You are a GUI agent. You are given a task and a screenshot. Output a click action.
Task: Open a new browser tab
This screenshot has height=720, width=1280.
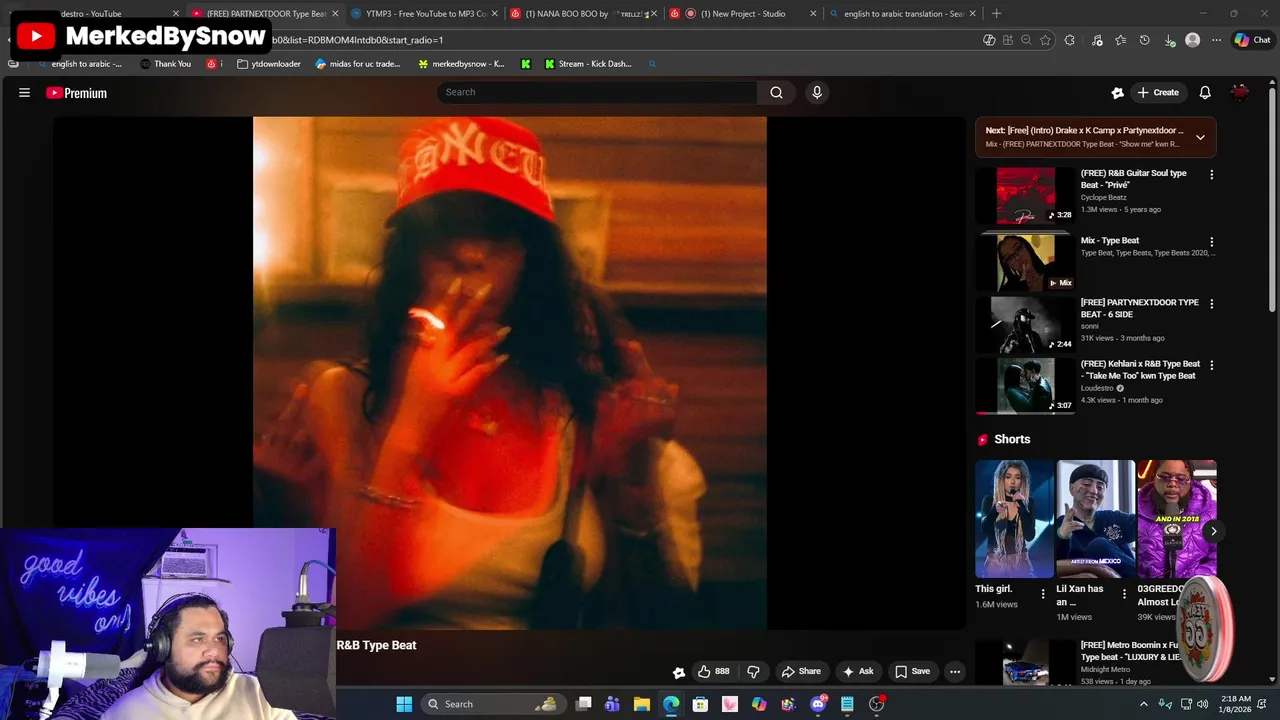(996, 14)
